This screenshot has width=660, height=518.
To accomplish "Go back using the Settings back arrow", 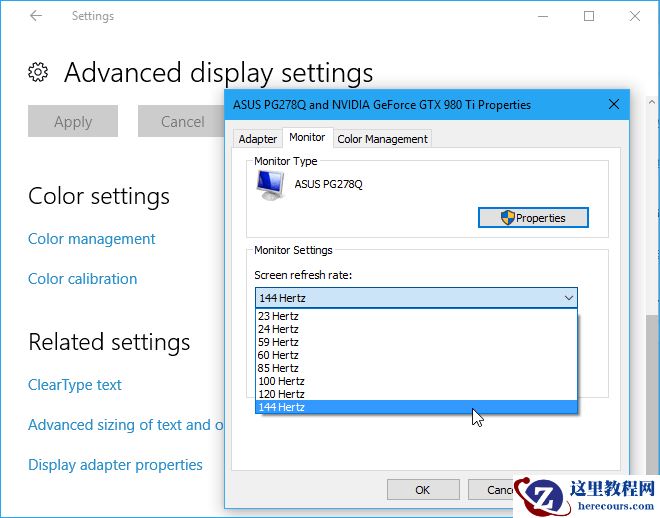I will pos(36,16).
